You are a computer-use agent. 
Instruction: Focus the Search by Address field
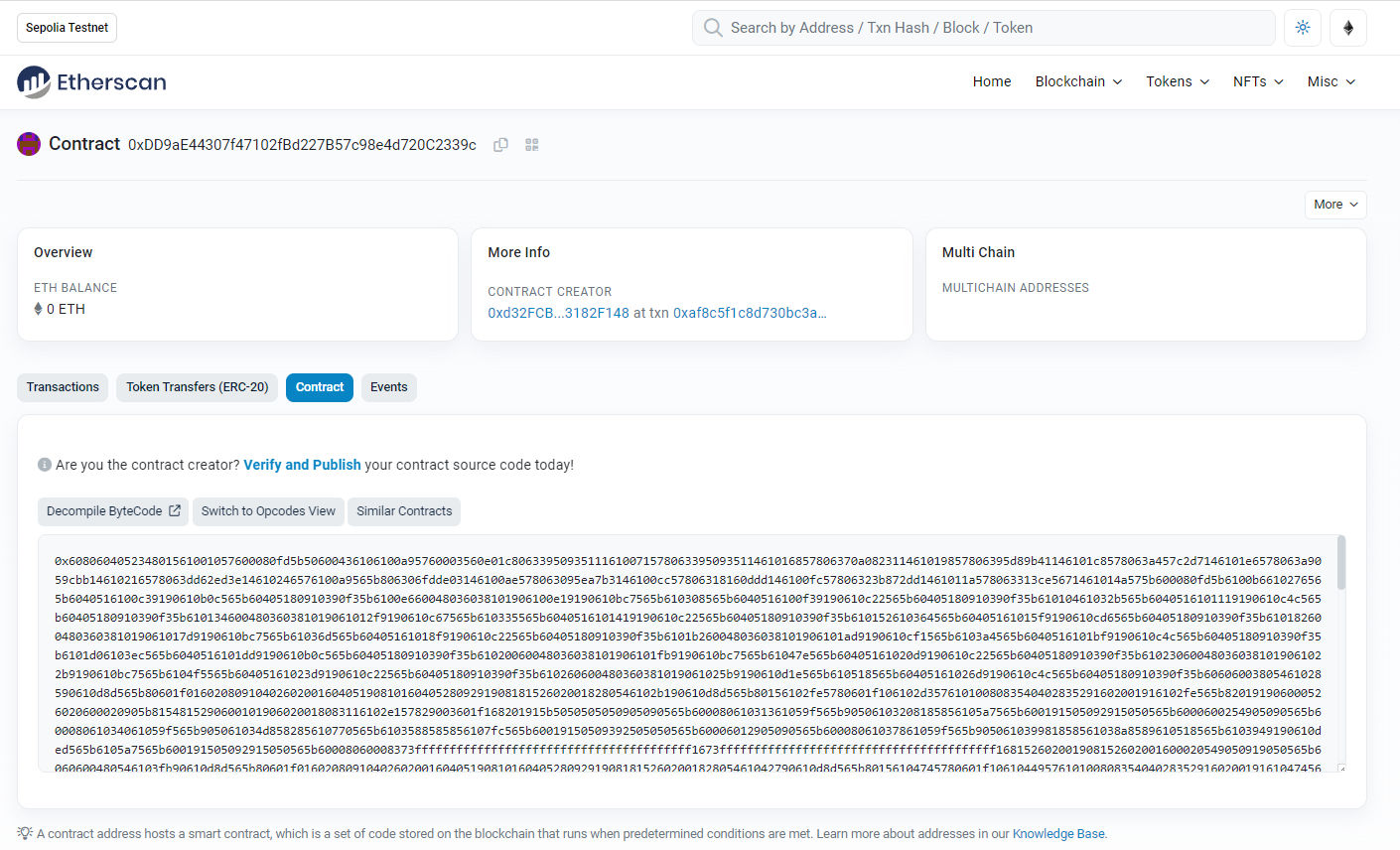pyautogui.click(x=984, y=28)
